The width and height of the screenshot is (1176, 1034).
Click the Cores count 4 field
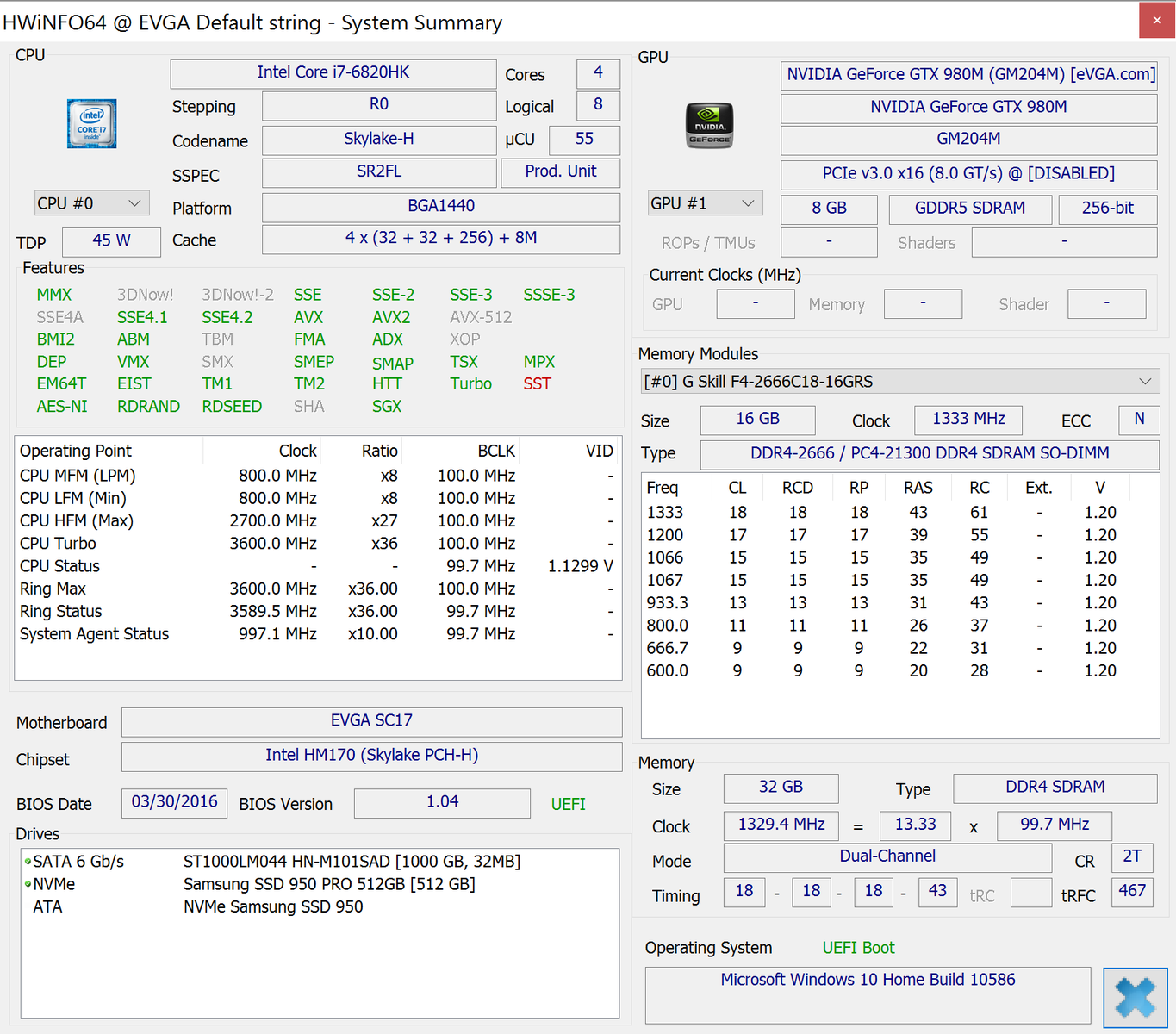[598, 73]
